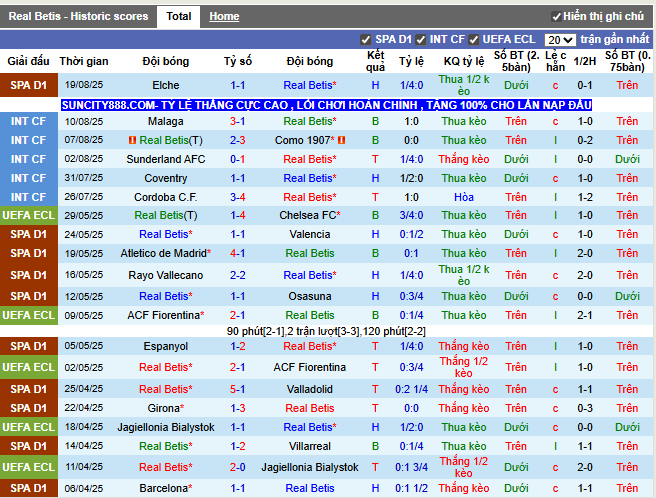Click Real Betis link in Barcelona row

pyautogui.click(x=310, y=488)
